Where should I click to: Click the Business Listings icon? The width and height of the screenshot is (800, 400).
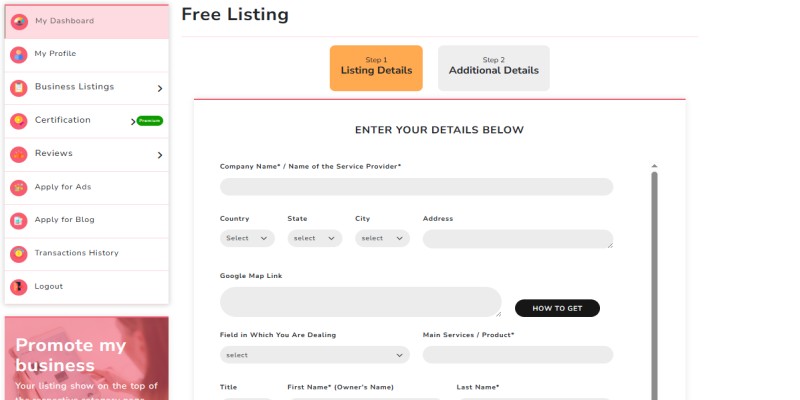point(18,88)
